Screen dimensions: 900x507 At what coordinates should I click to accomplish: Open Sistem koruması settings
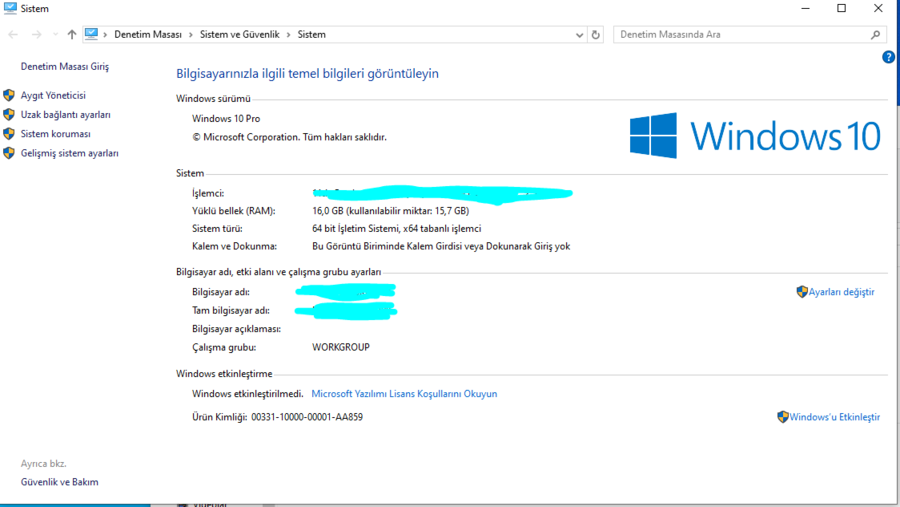point(56,134)
